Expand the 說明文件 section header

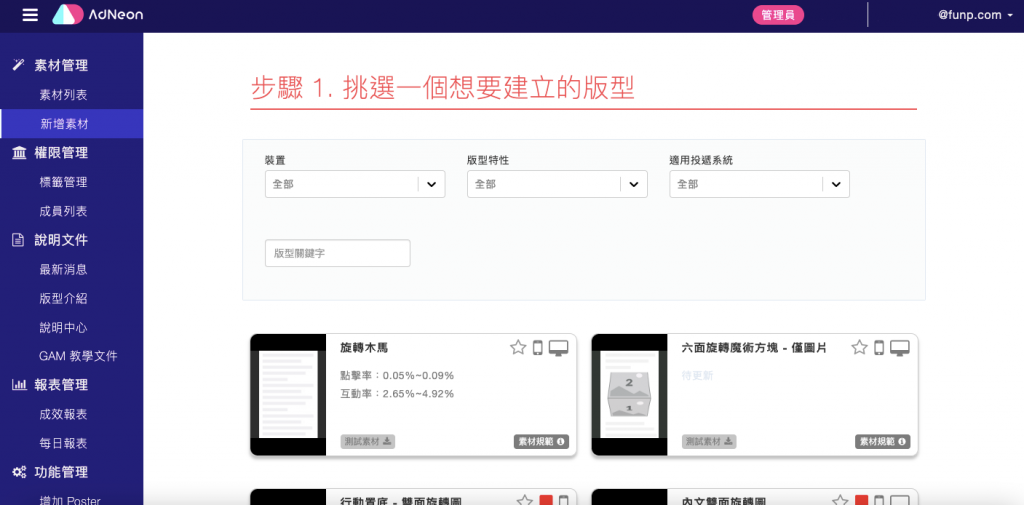tap(61, 240)
